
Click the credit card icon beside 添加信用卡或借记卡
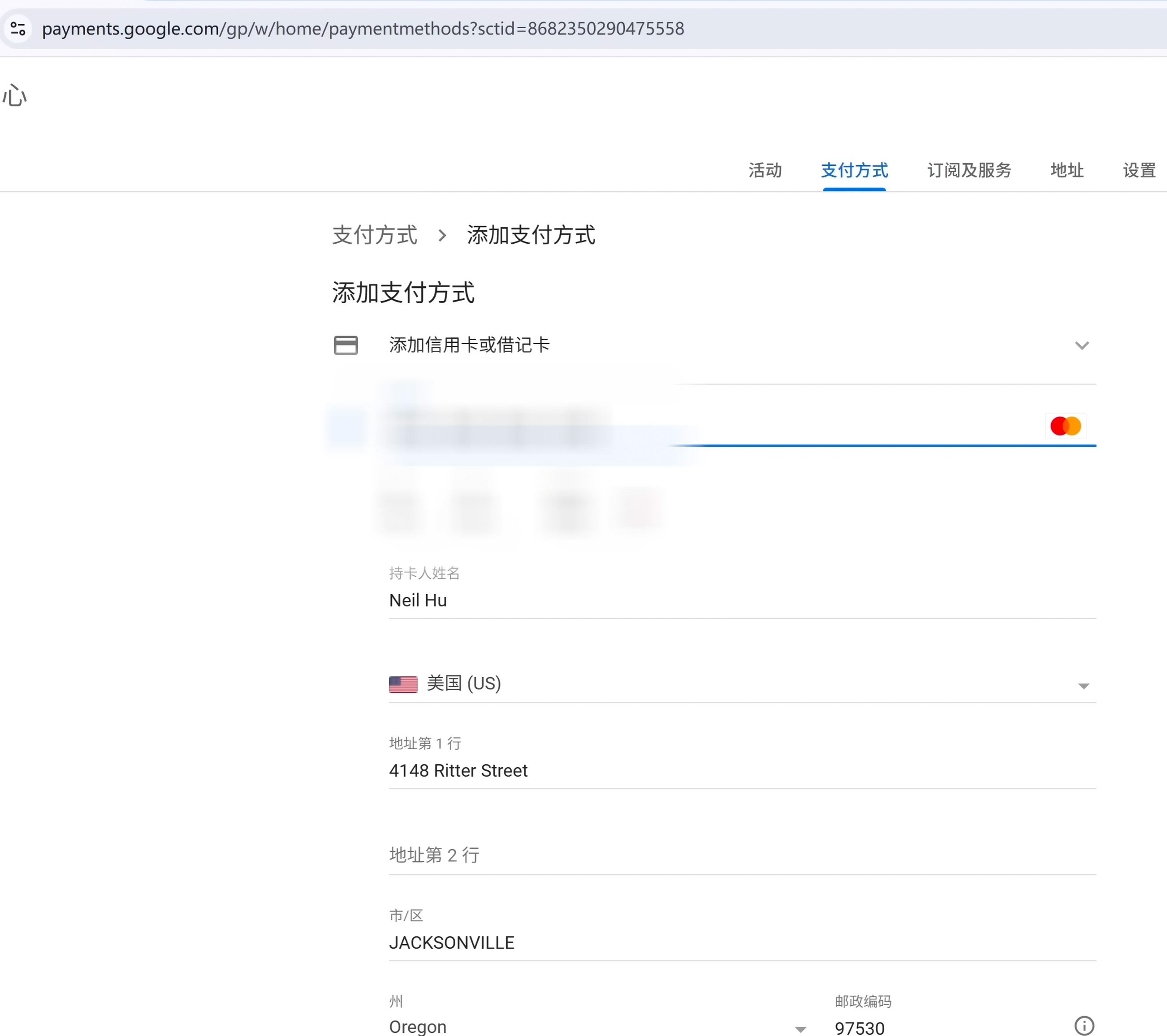(x=346, y=345)
